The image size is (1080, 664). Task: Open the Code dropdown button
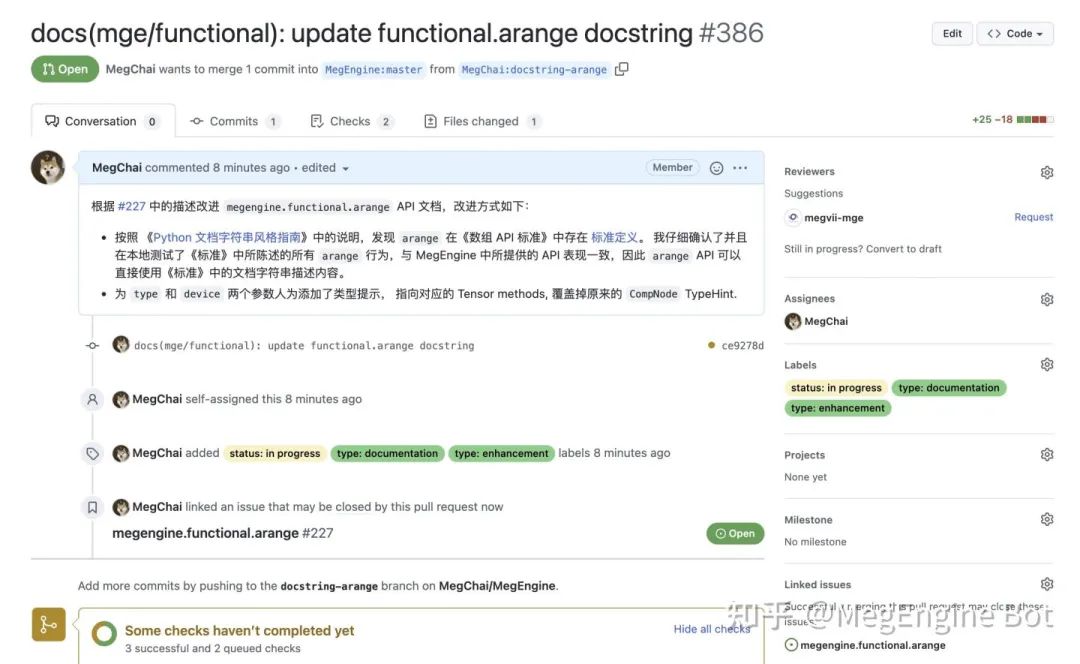pos(1015,34)
